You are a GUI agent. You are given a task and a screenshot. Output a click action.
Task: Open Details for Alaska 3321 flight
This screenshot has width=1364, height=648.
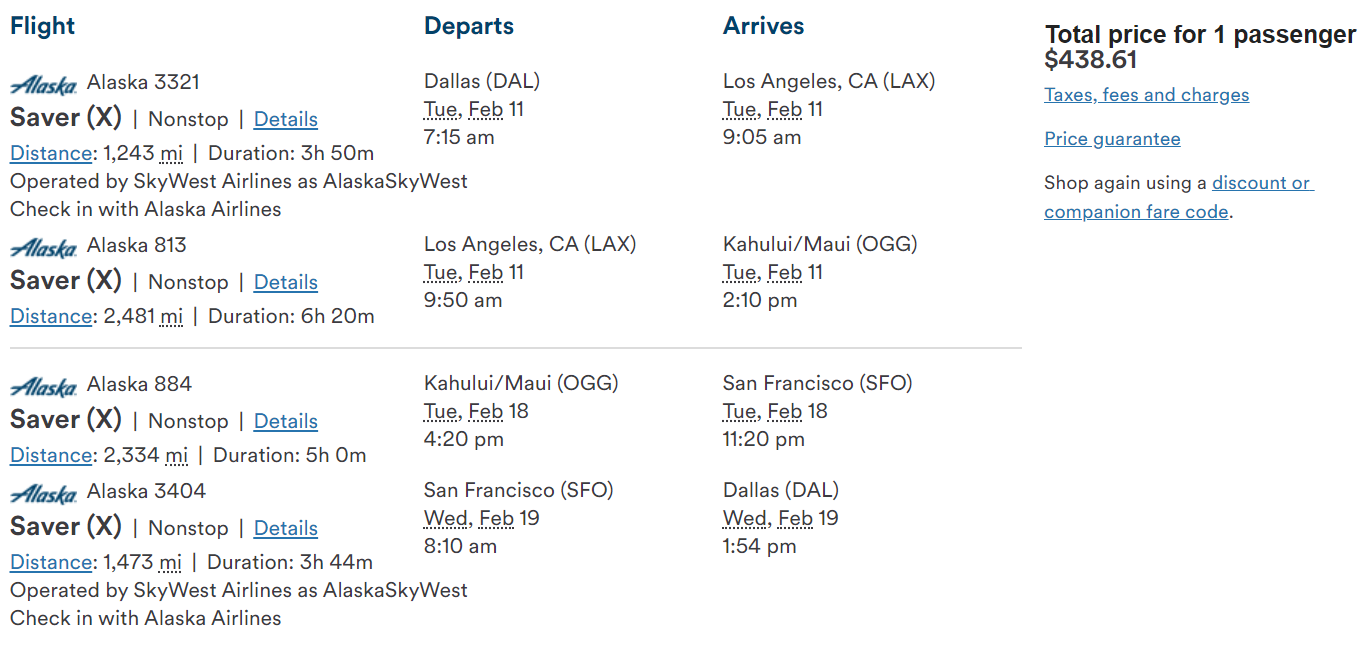point(285,119)
